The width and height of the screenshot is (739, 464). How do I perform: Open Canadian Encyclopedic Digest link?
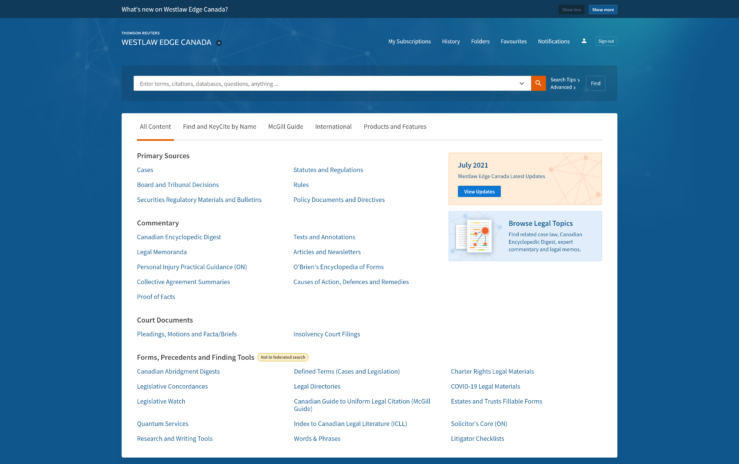pos(179,237)
